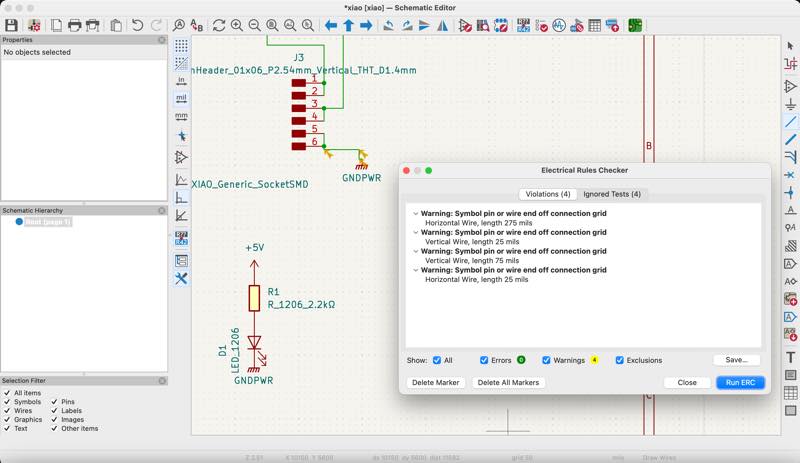Image resolution: width=800 pixels, height=463 pixels.
Task: Click the Run ERC button
Action: click(x=740, y=382)
